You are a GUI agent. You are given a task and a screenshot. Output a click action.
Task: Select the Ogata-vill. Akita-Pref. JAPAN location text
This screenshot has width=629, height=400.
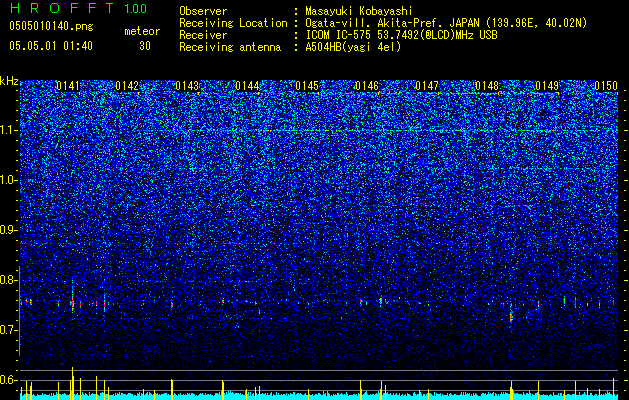pyautogui.click(x=446, y=24)
